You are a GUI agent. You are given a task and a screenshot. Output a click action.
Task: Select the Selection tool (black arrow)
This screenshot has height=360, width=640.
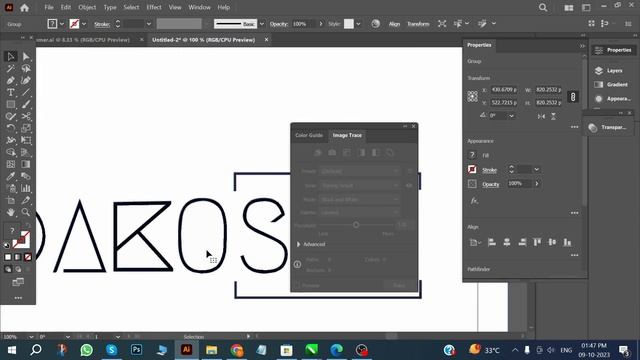click(x=11, y=56)
